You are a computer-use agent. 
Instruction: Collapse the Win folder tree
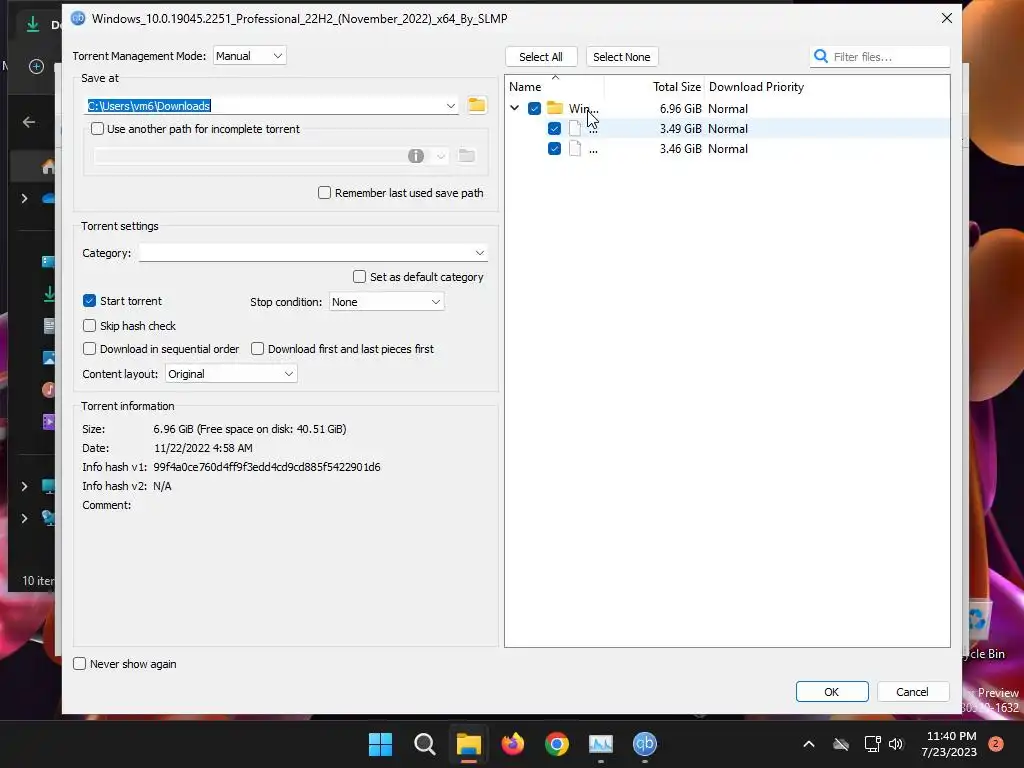[x=515, y=108]
